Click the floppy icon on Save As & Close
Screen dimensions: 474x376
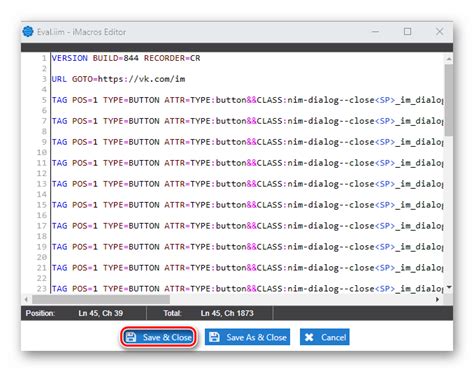214,337
